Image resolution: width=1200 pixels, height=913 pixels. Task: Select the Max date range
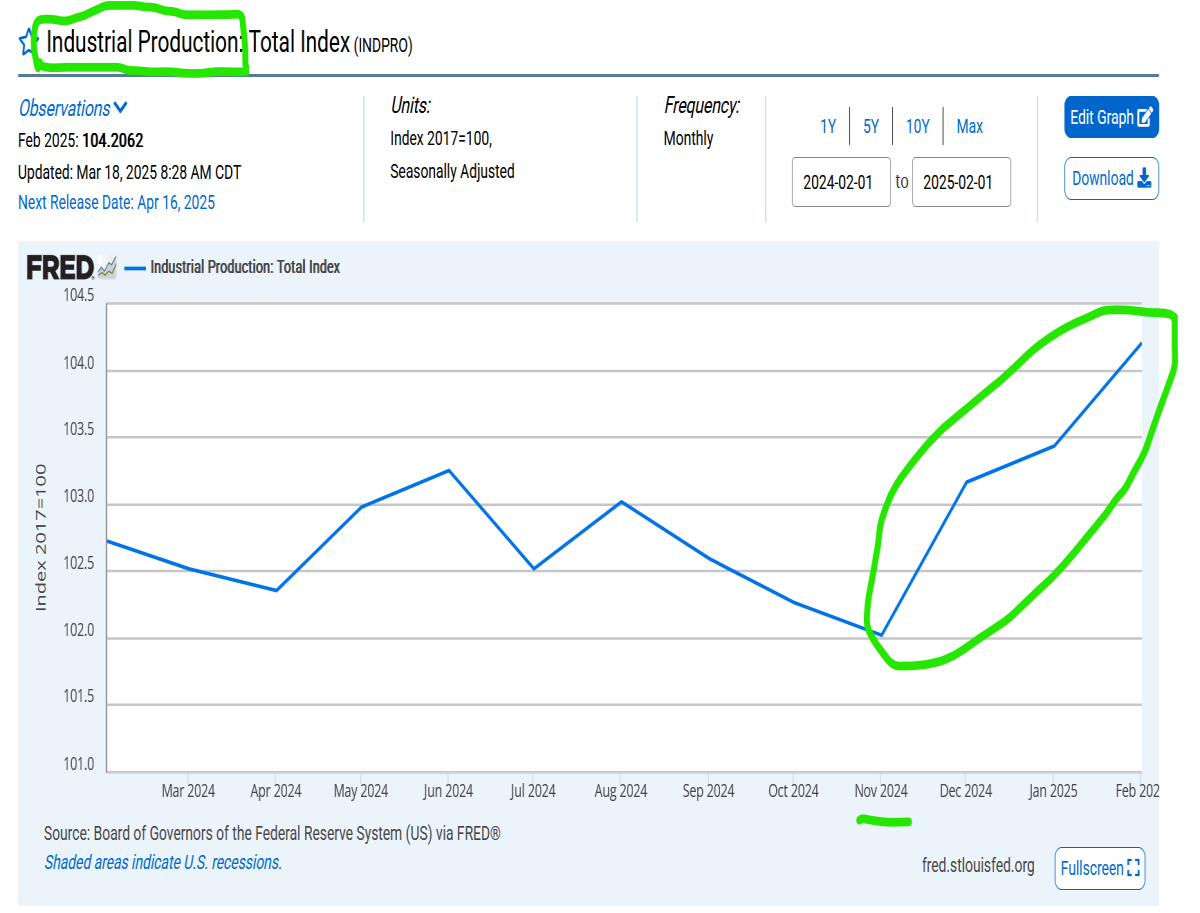[x=969, y=126]
